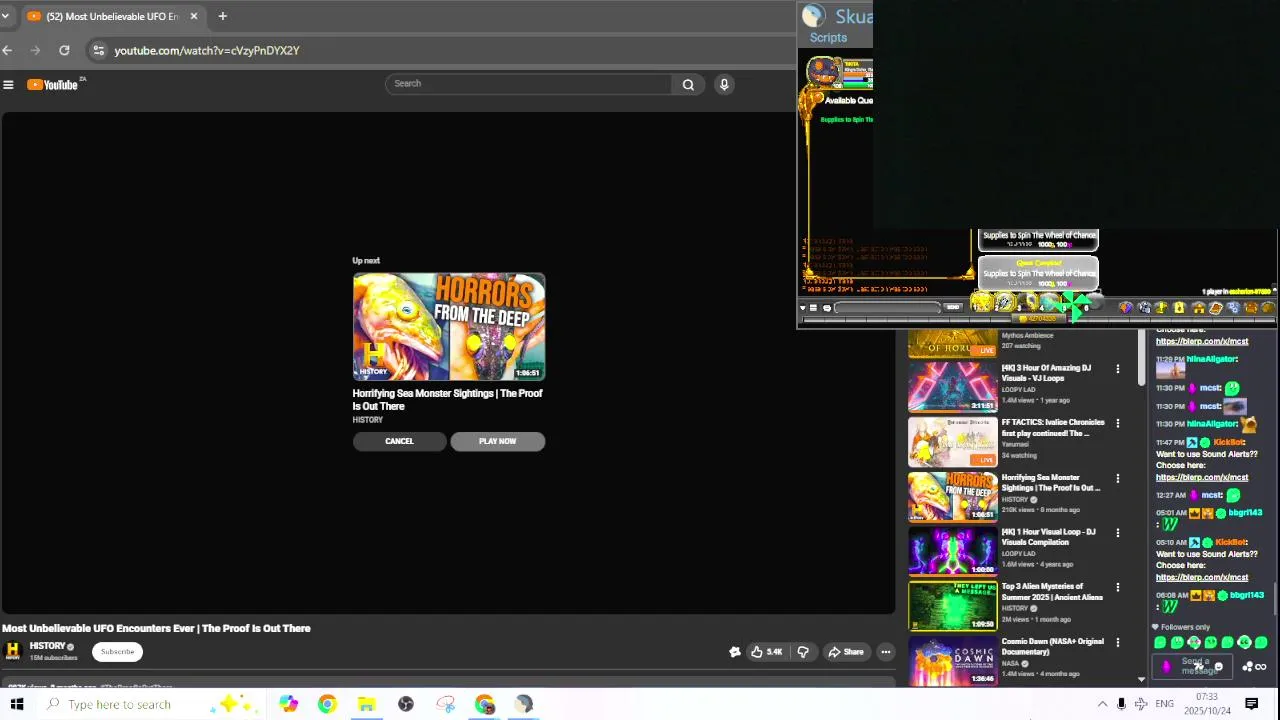Click the game speech bubble icon
The image size is (1280, 720).
[827, 308]
